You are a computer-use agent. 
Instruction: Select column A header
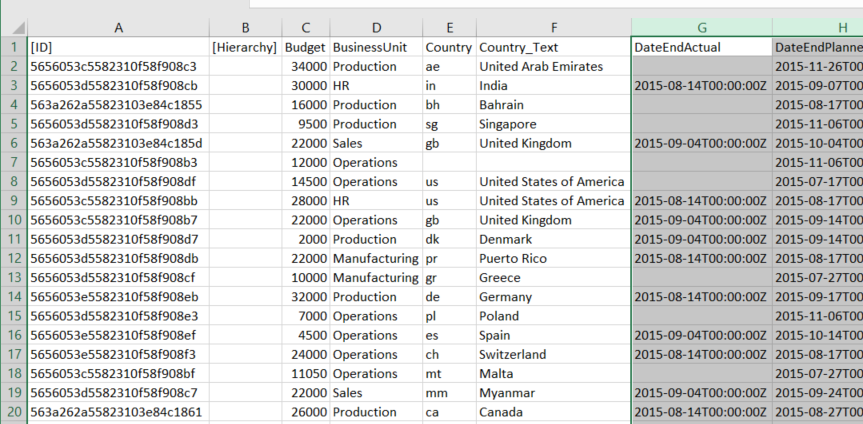pyautogui.click(x=118, y=27)
